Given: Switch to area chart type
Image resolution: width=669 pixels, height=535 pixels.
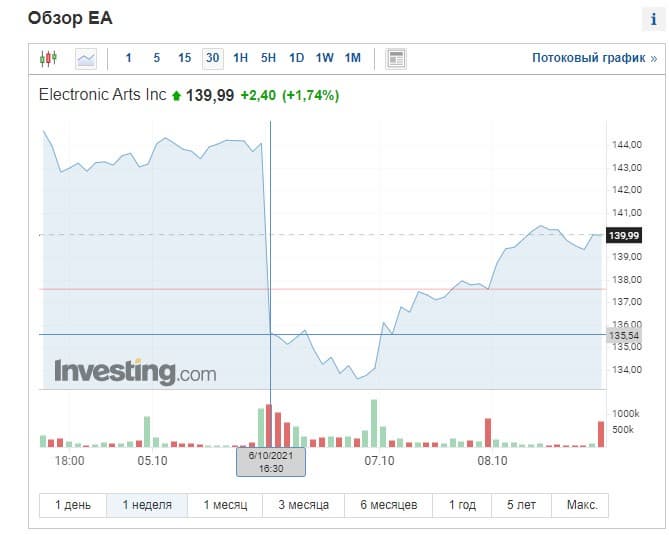Looking at the screenshot, I should tap(86, 58).
